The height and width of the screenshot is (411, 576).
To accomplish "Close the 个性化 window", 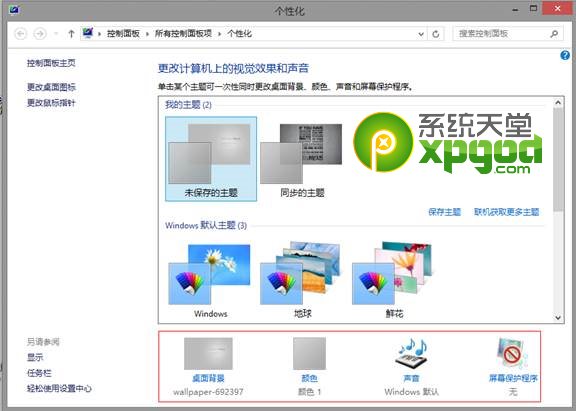I will point(558,9).
